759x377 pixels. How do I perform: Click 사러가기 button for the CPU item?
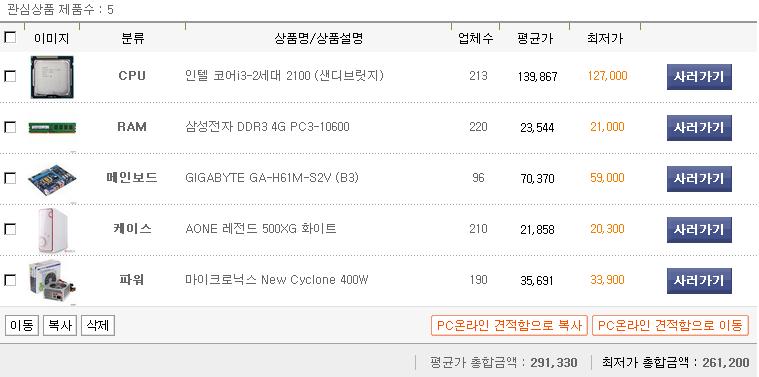tap(699, 77)
